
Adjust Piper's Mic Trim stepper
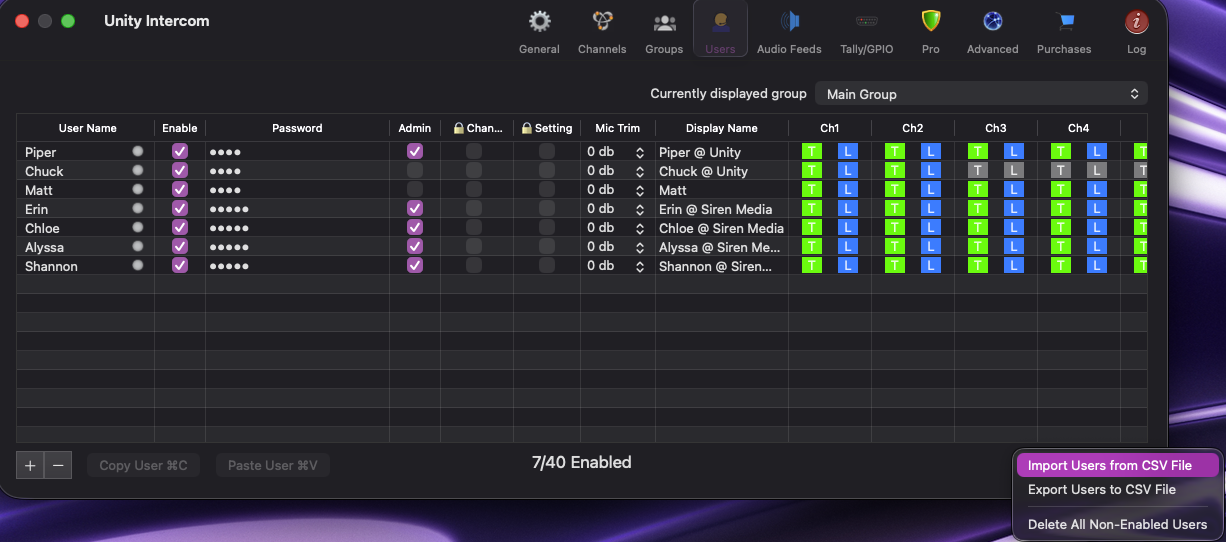[640, 152]
